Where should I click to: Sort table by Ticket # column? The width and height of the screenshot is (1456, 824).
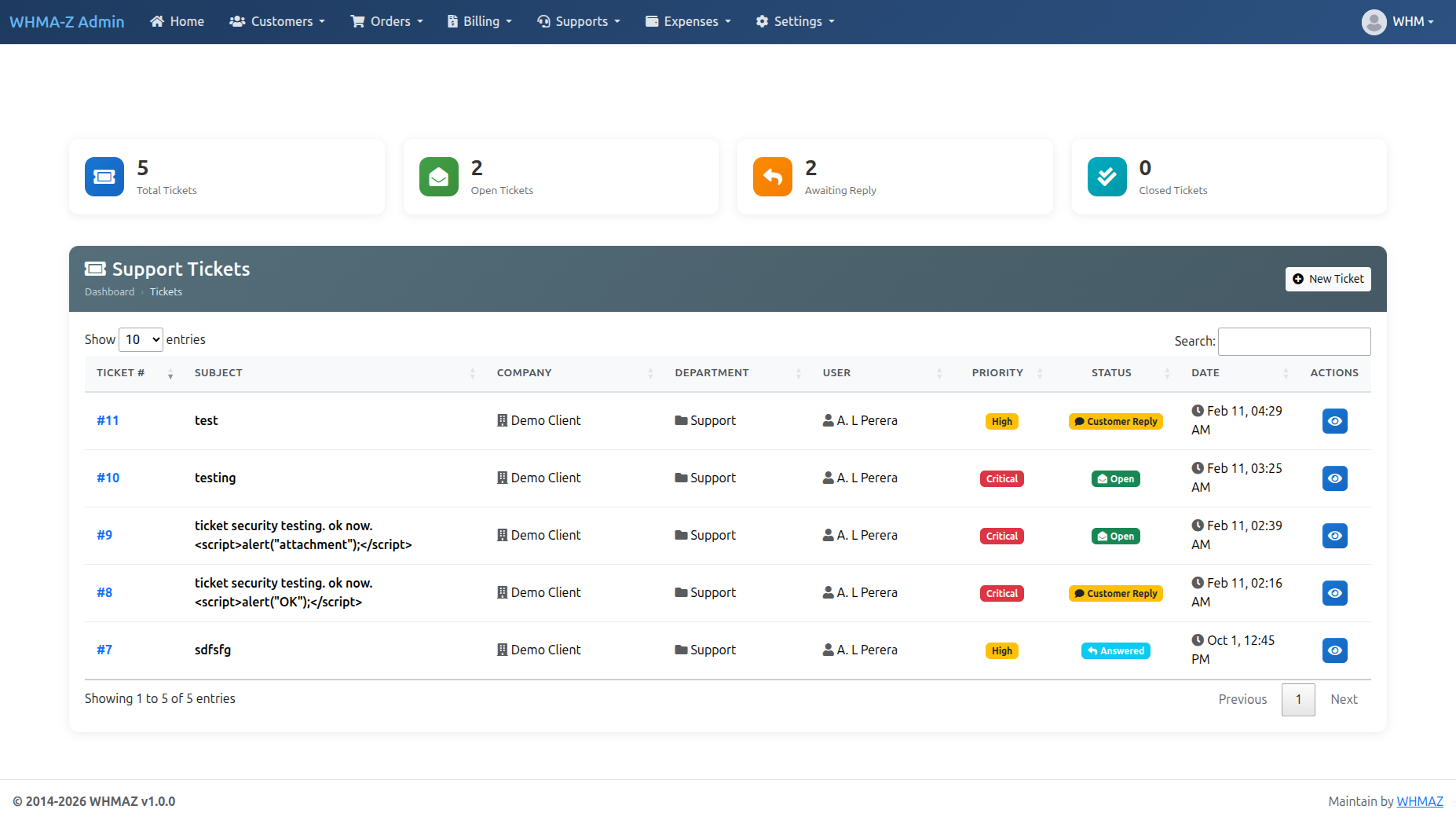coord(121,373)
